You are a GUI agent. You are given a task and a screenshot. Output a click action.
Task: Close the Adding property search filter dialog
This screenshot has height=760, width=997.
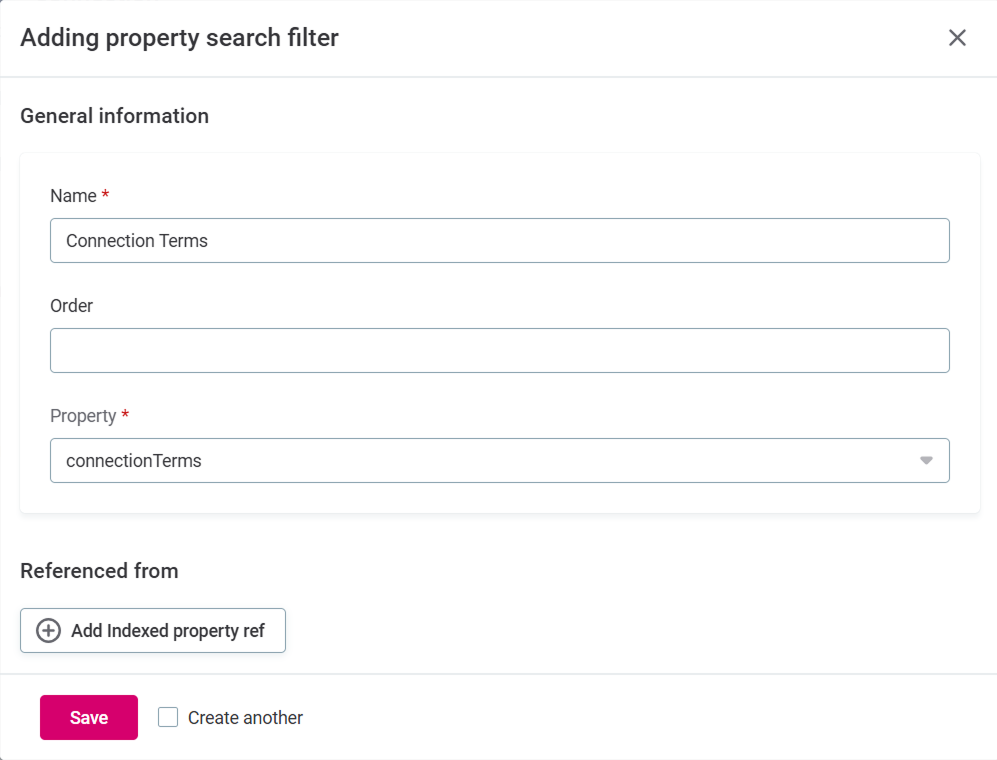pos(957,38)
